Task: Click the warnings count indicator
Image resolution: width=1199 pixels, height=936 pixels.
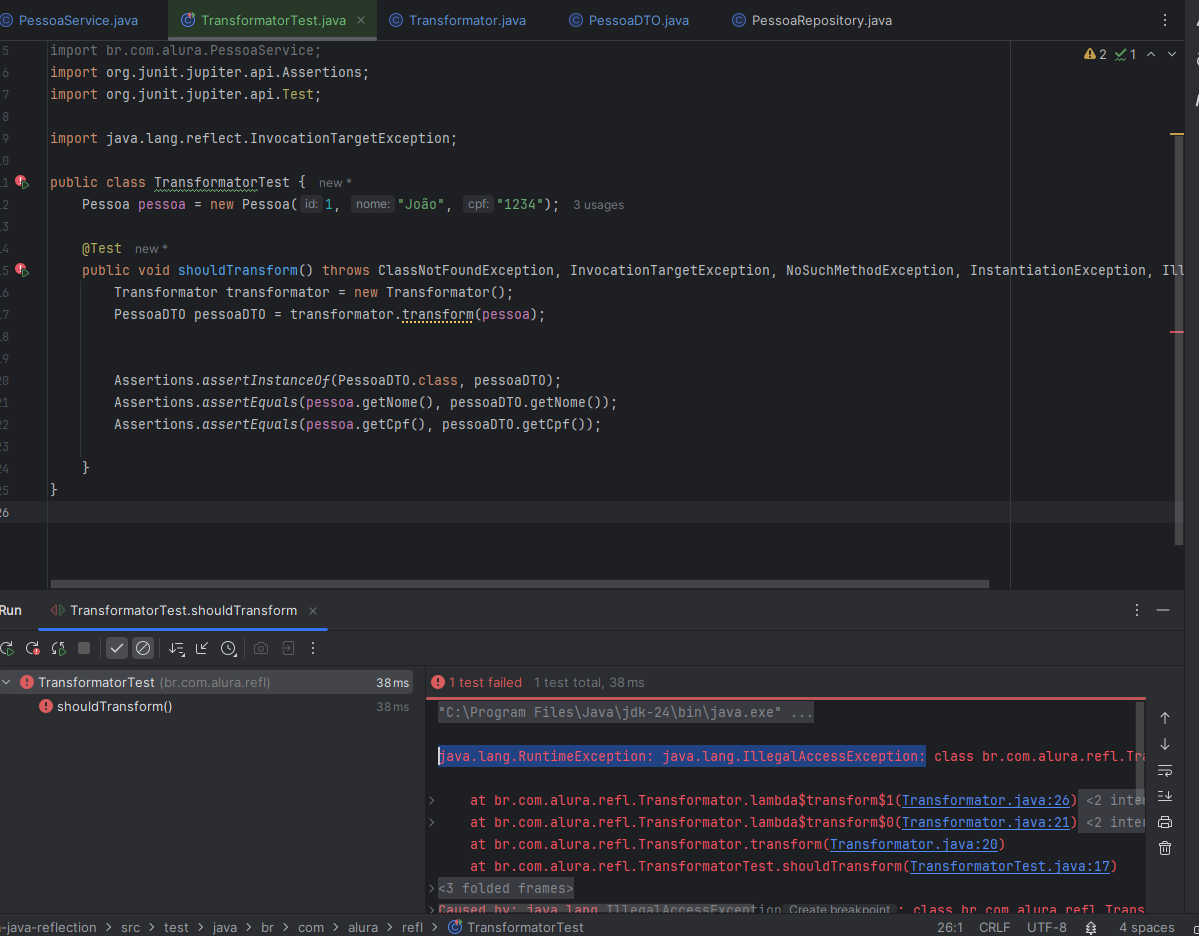Action: click(1095, 54)
